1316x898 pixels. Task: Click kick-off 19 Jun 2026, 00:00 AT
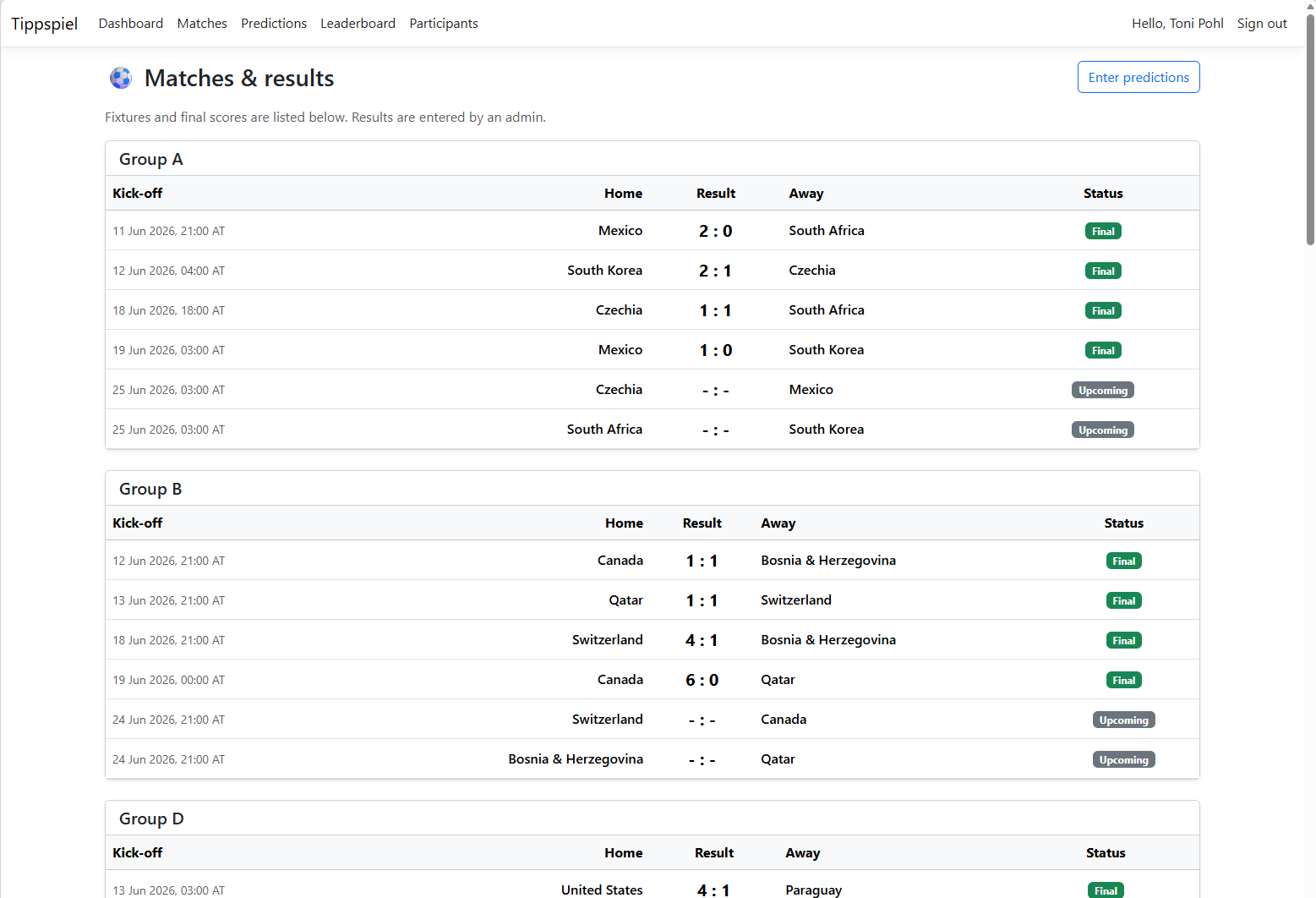[169, 680]
